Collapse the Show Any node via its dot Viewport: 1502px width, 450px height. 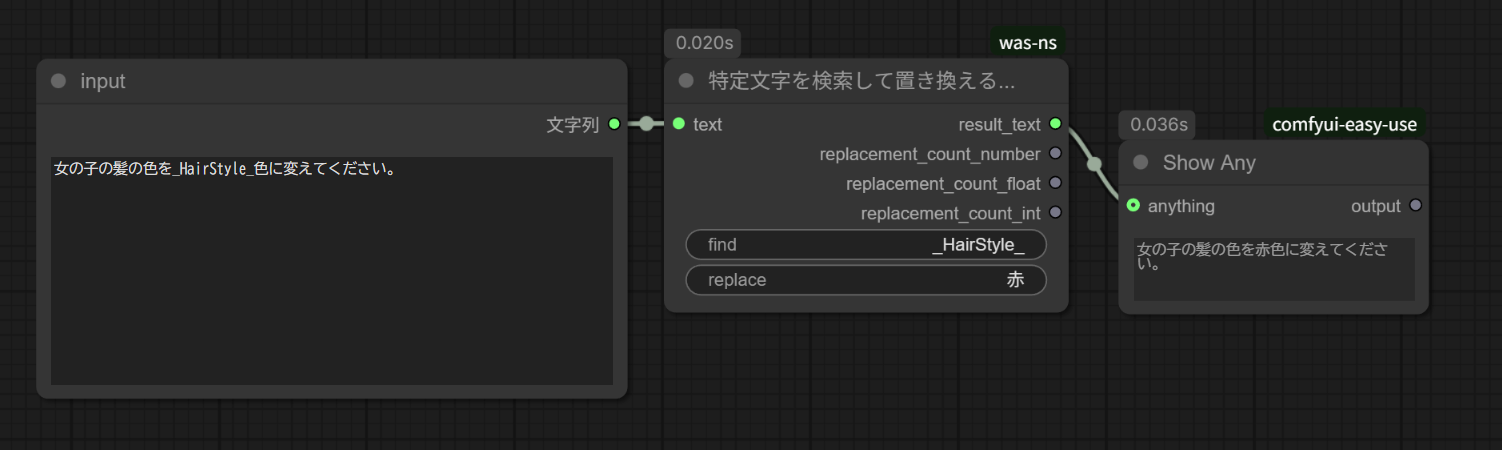click(x=1140, y=162)
